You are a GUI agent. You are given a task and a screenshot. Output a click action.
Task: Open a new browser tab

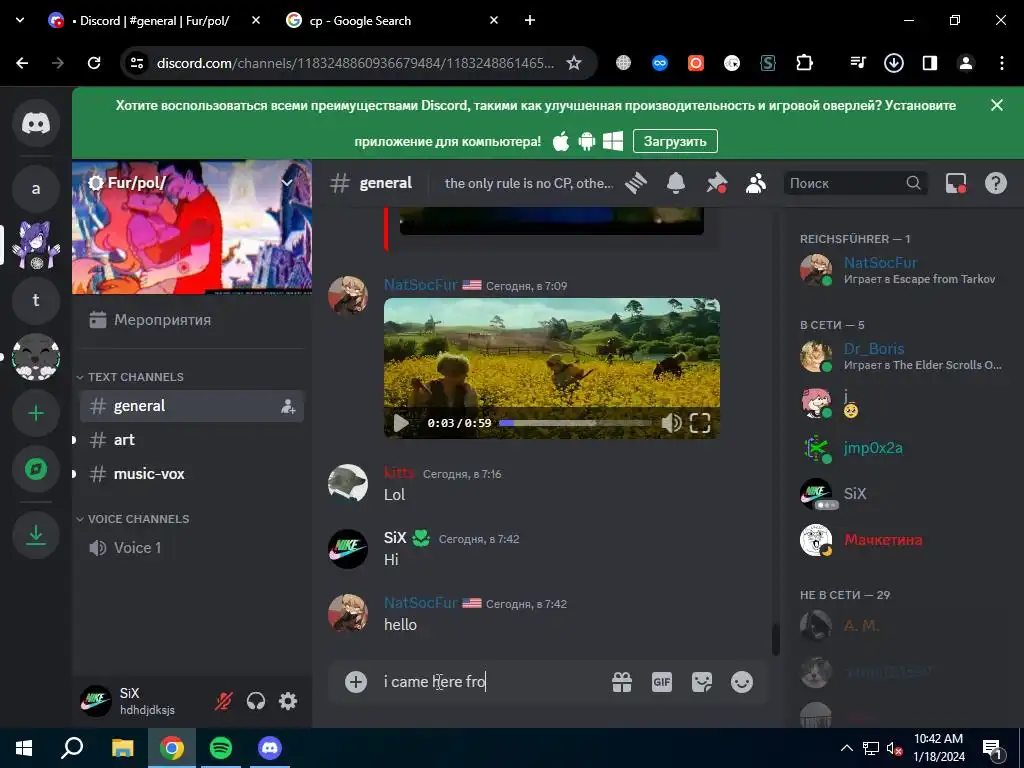pyautogui.click(x=530, y=21)
